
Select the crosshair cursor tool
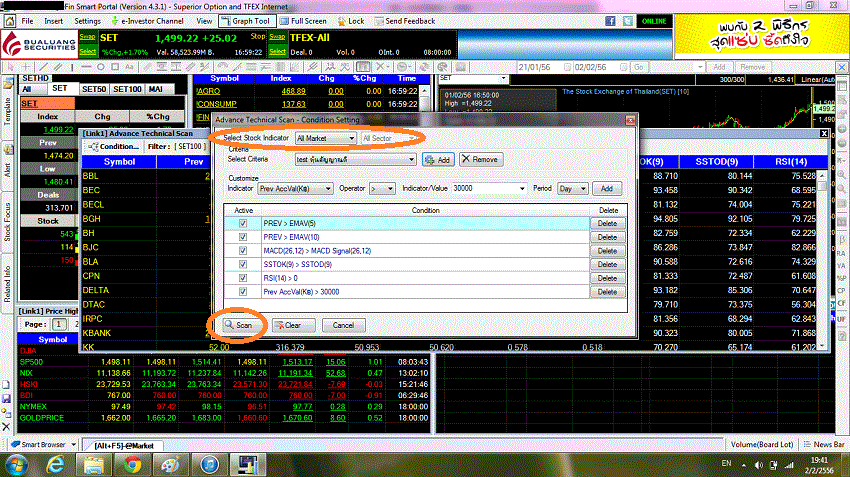[25, 67]
